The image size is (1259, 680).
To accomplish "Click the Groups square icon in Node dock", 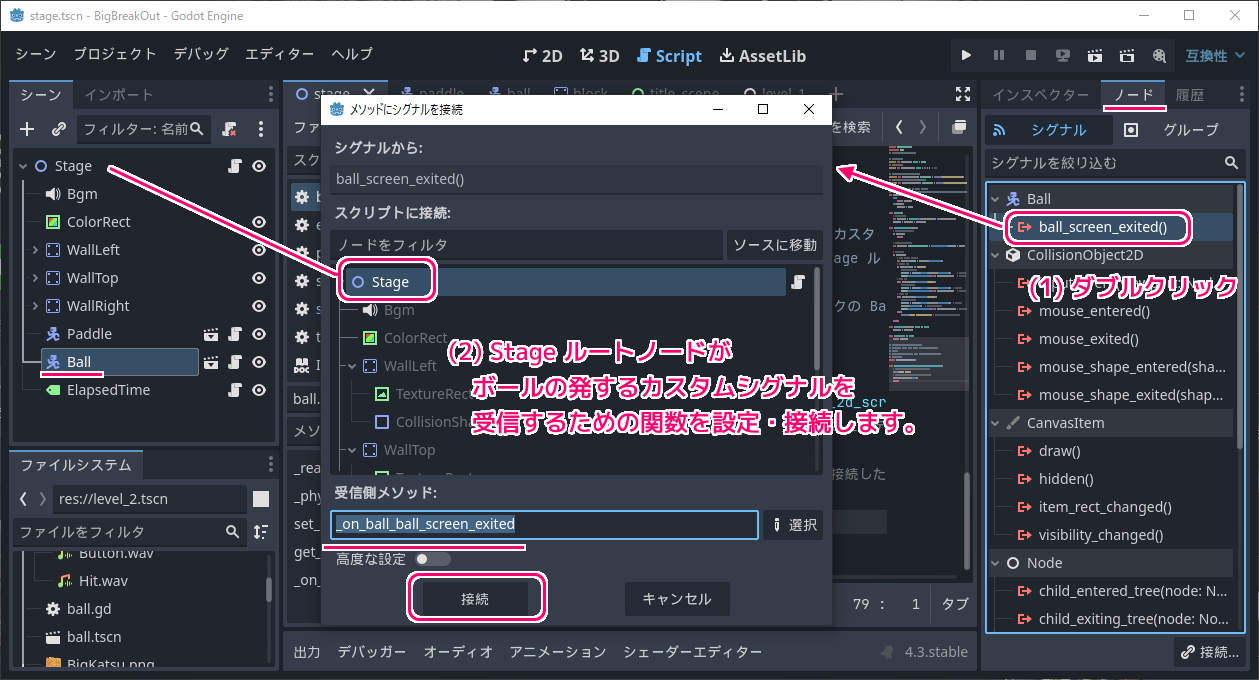I will (1131, 130).
